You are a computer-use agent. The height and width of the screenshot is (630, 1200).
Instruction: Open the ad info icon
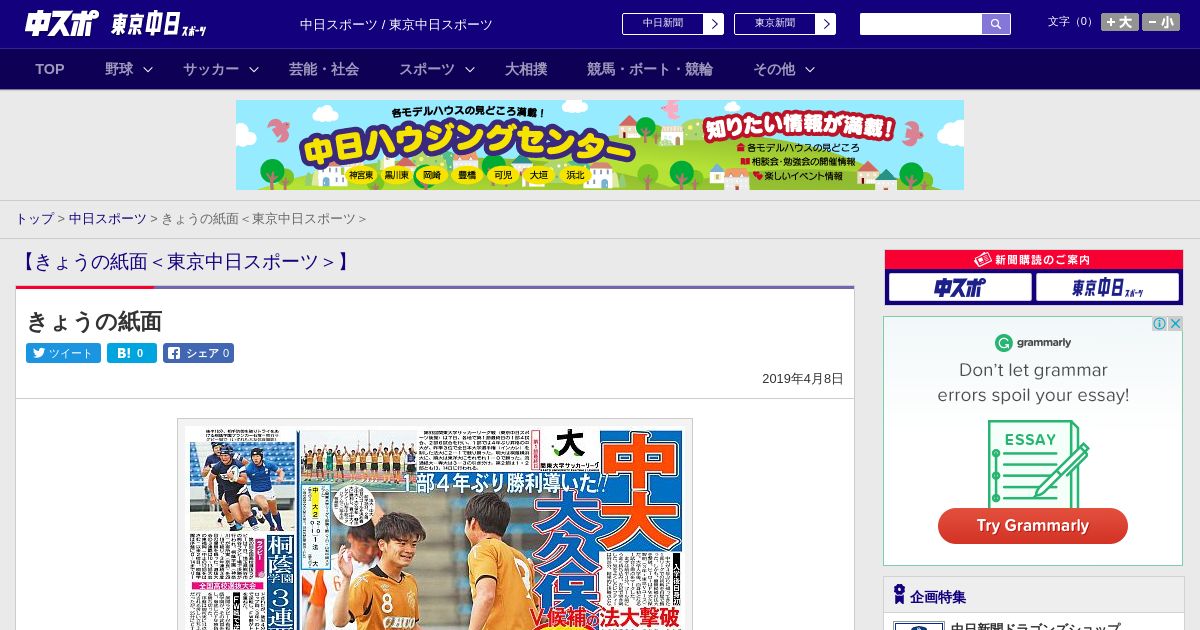[1160, 324]
